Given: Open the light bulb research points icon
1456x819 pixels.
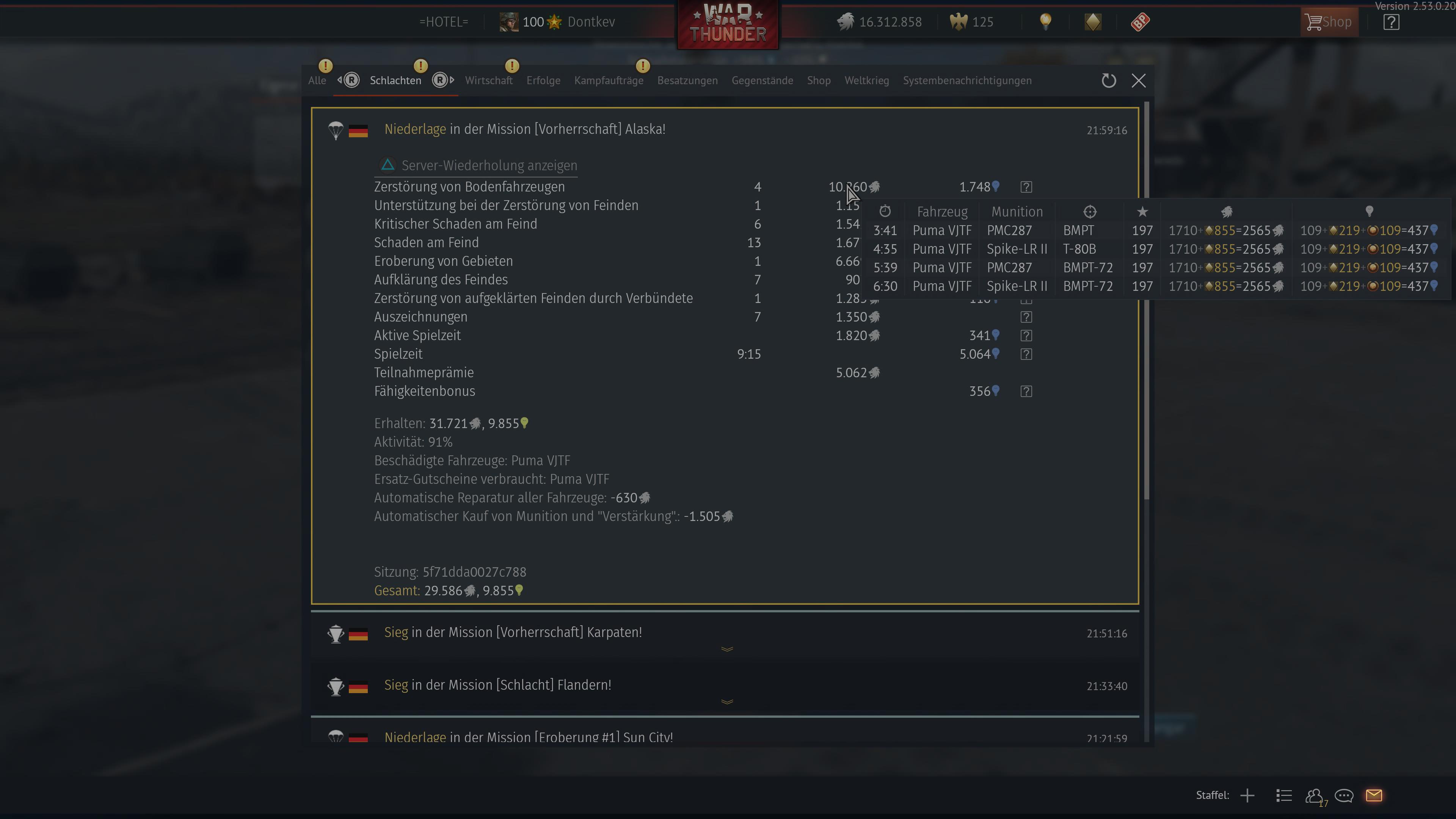Looking at the screenshot, I should tap(1046, 22).
